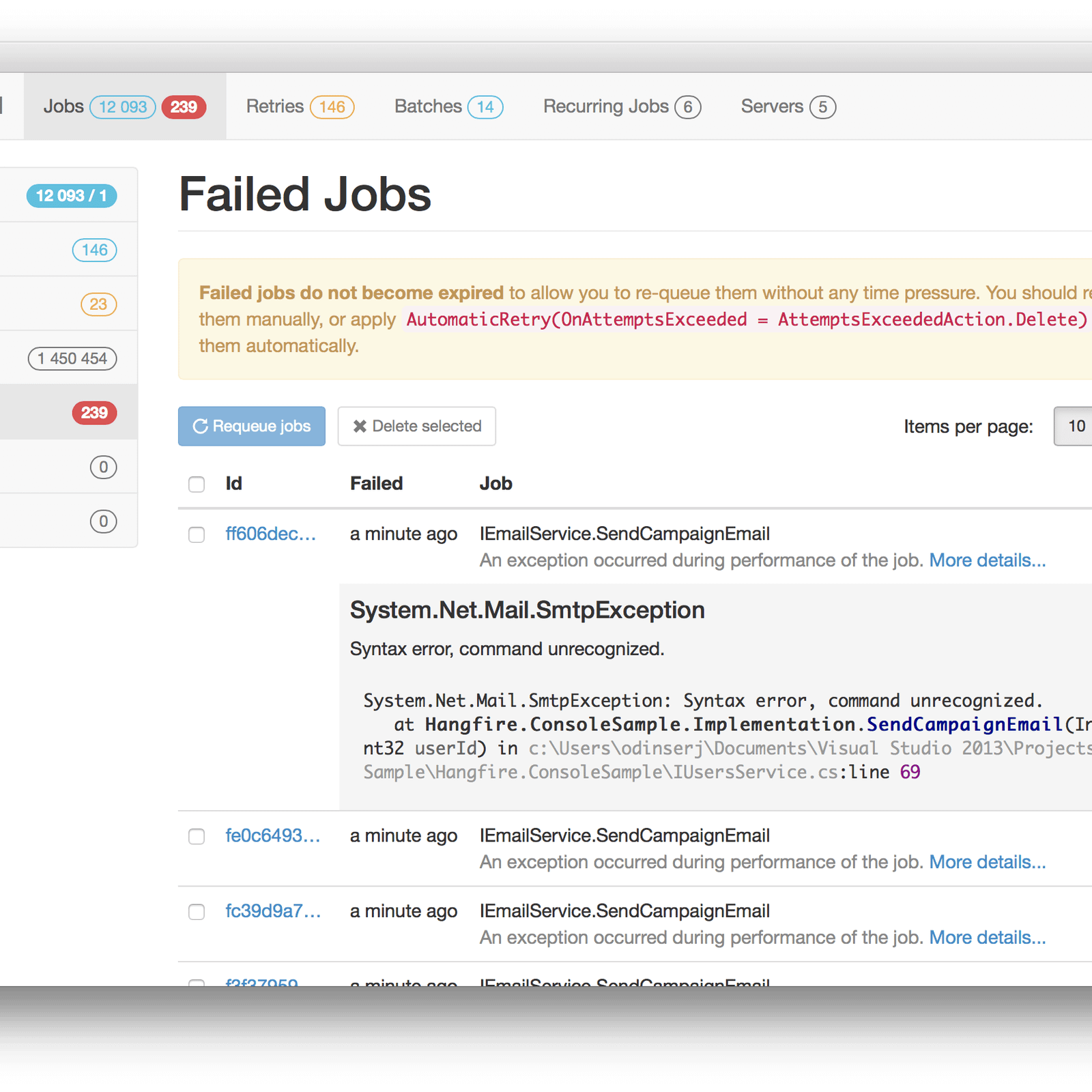The image size is (1092, 1092).
Task: Open the Items per page selector
Action: coord(1074,427)
